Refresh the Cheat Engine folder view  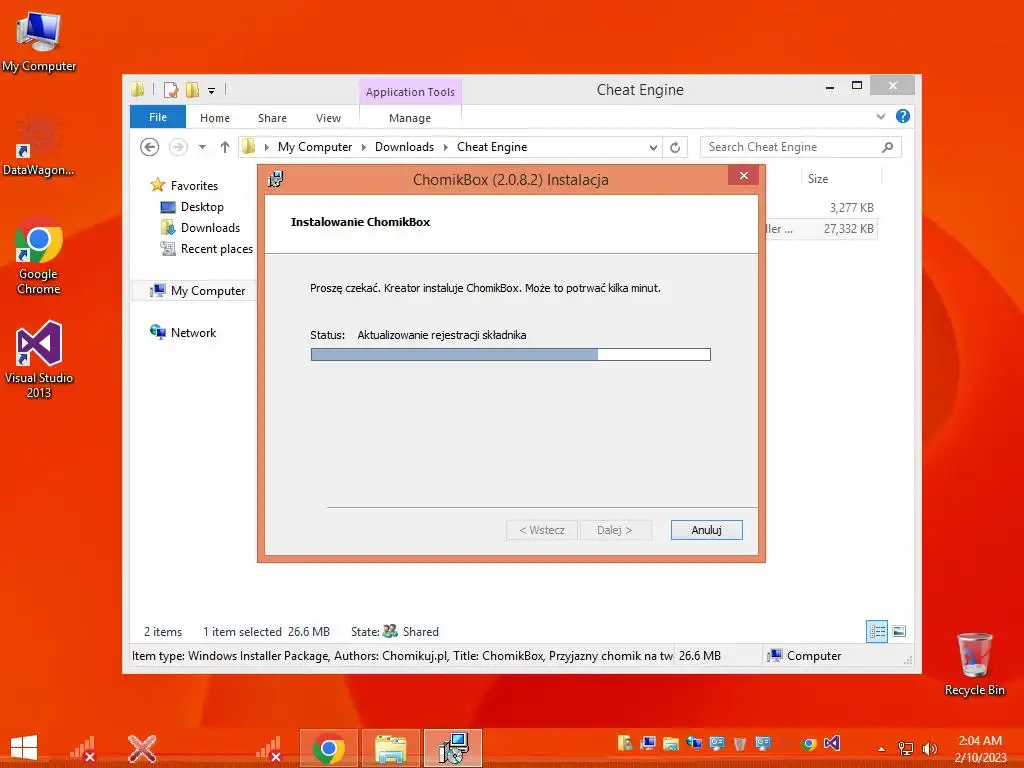pos(675,147)
